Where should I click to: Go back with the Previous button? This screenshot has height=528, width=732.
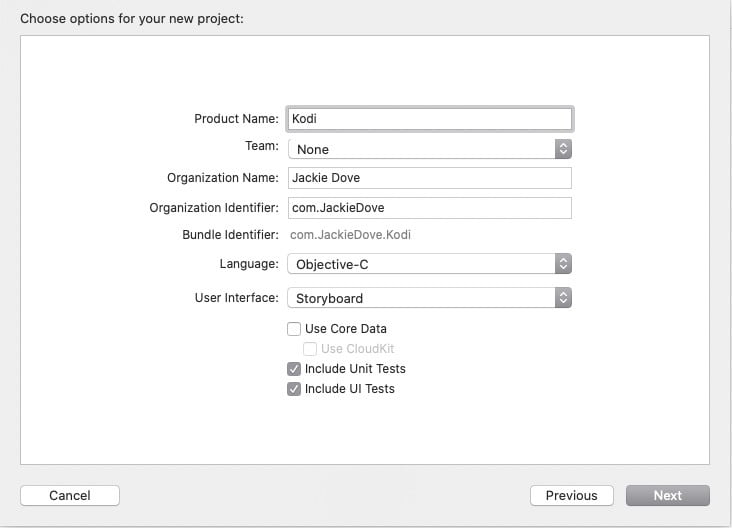pyautogui.click(x=571, y=495)
